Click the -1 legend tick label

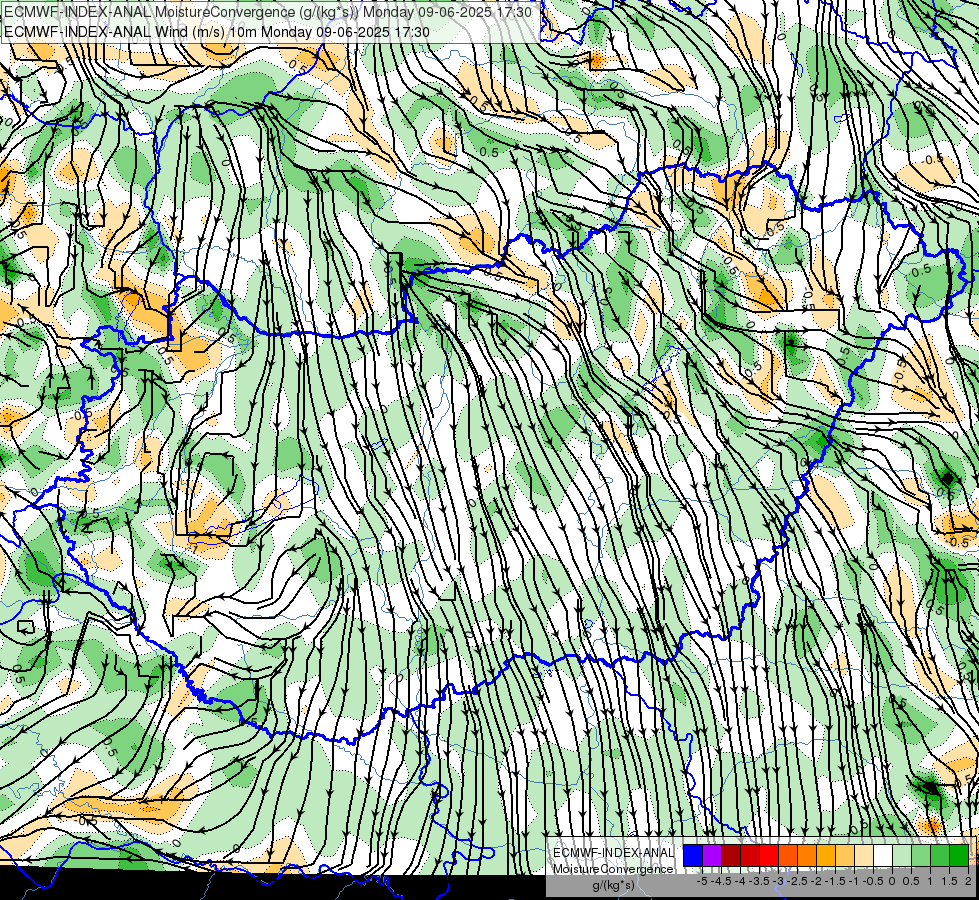click(x=854, y=881)
